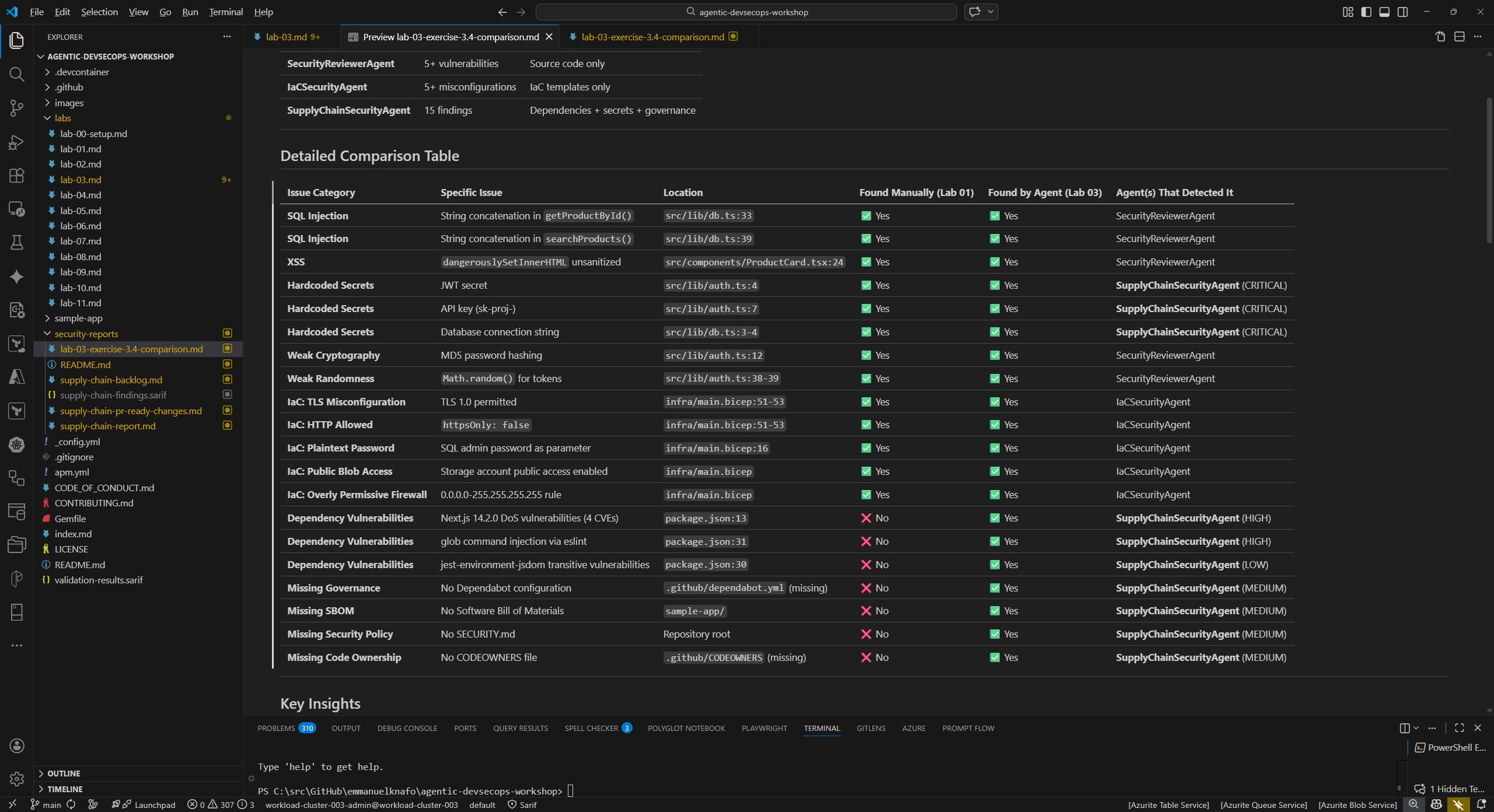
Task: Open the Accounts icon
Action: (16, 745)
